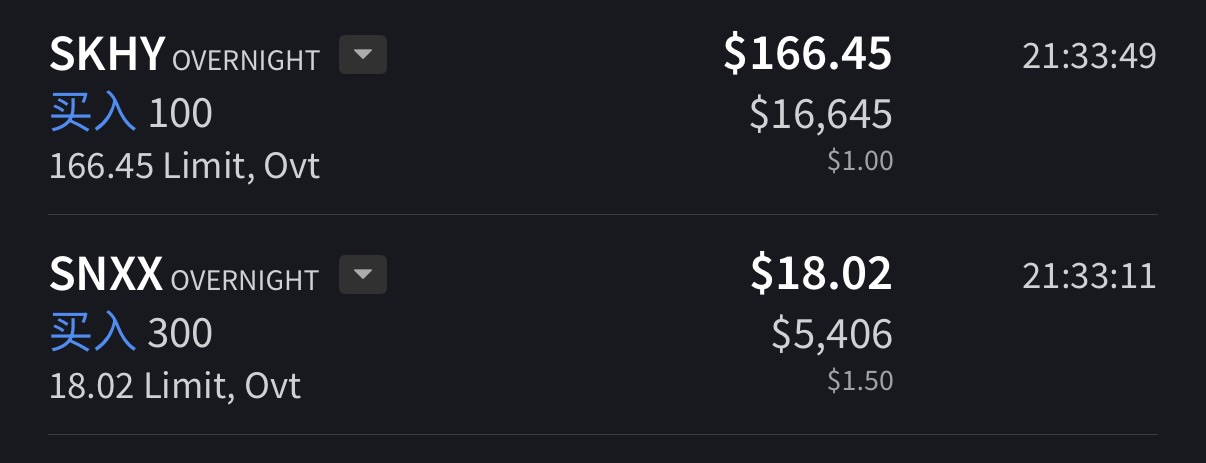1206x463 pixels.
Task: Click the $1.00 commission on SKHY
Action: point(860,161)
